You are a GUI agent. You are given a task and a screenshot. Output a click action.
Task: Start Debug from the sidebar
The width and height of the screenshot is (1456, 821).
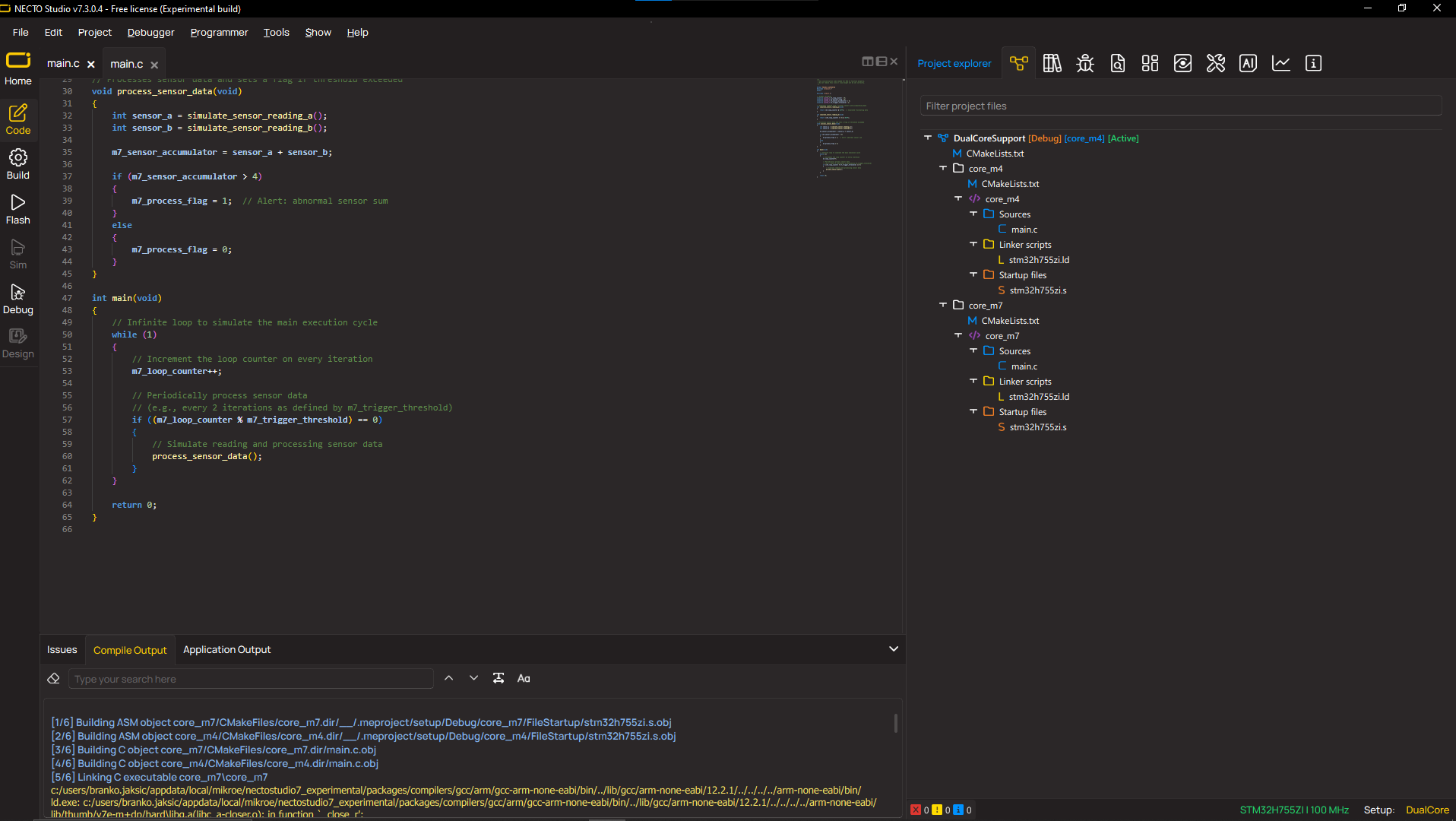(x=18, y=300)
